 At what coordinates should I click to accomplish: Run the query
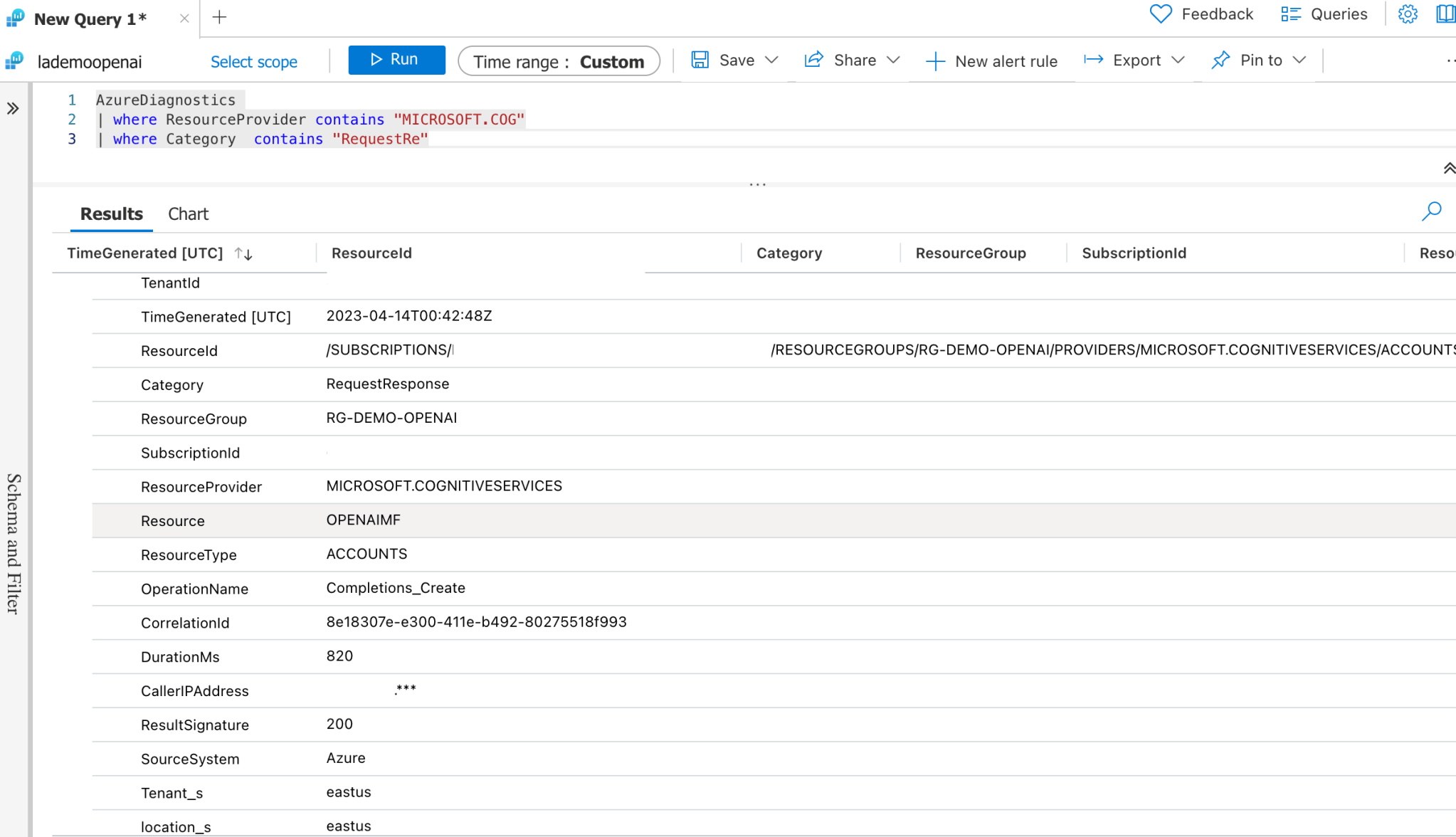(x=396, y=60)
